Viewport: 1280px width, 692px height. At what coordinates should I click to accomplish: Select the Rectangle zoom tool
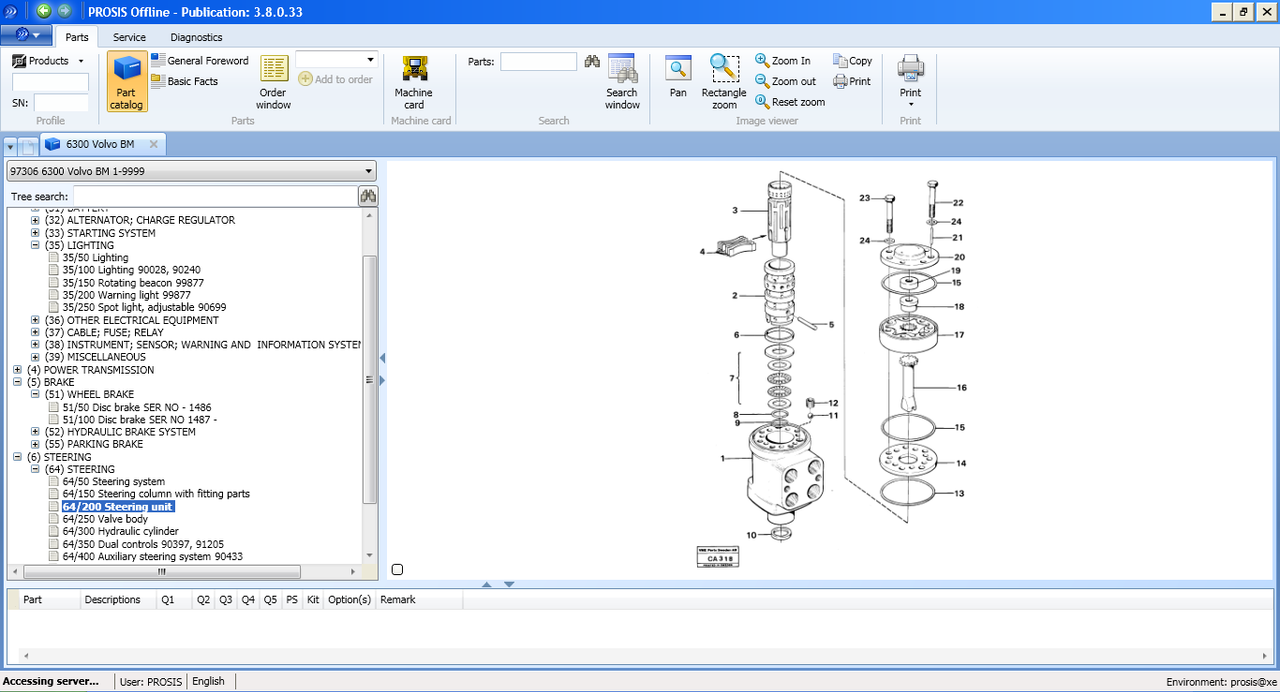pyautogui.click(x=724, y=82)
